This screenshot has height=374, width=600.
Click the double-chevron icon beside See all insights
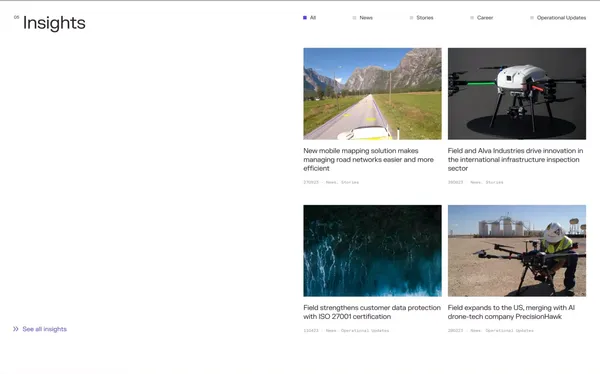click(x=16, y=329)
